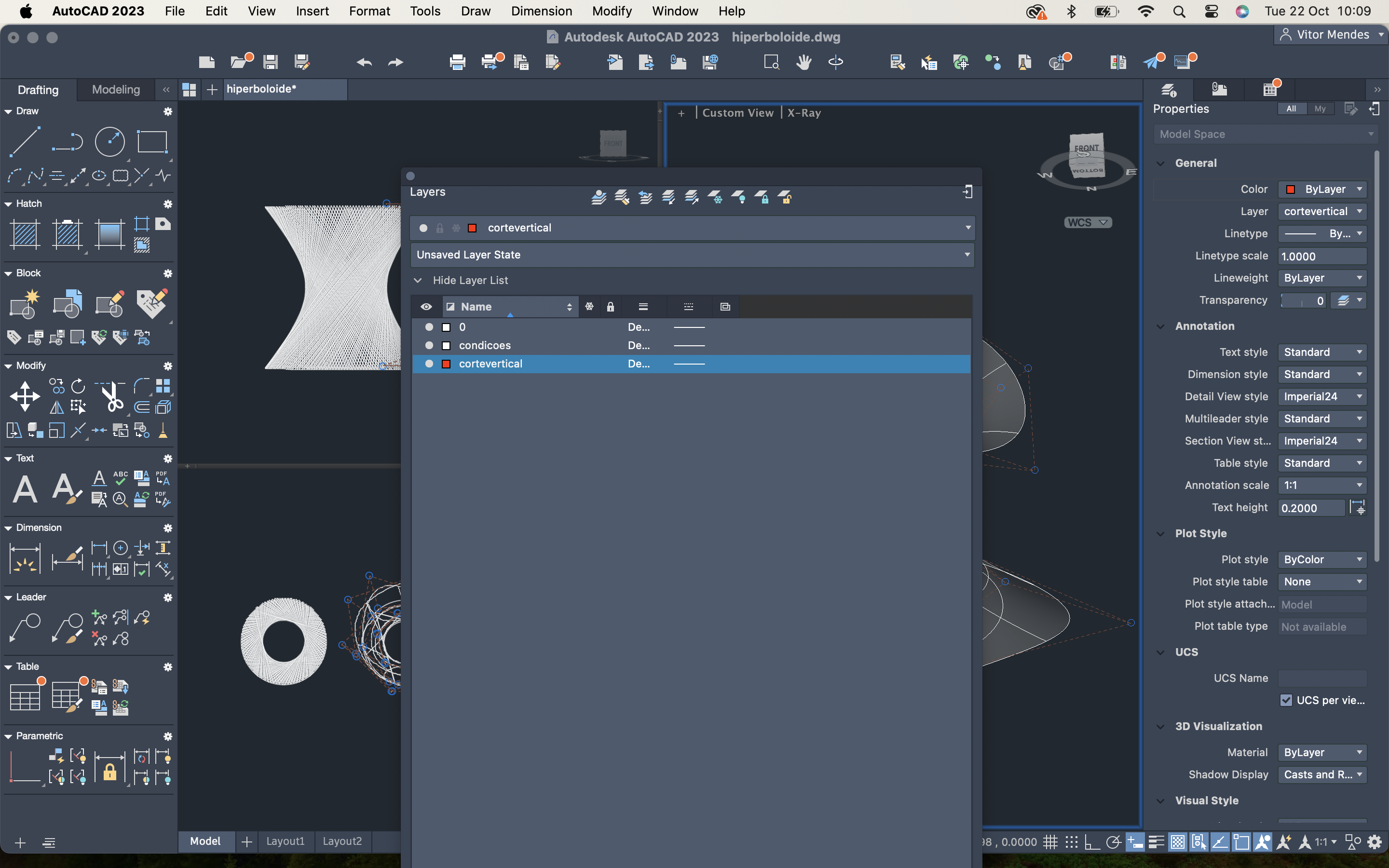Click cortevertical layer red color swatch
Screen dimensions: 1389x868
(x=446, y=364)
